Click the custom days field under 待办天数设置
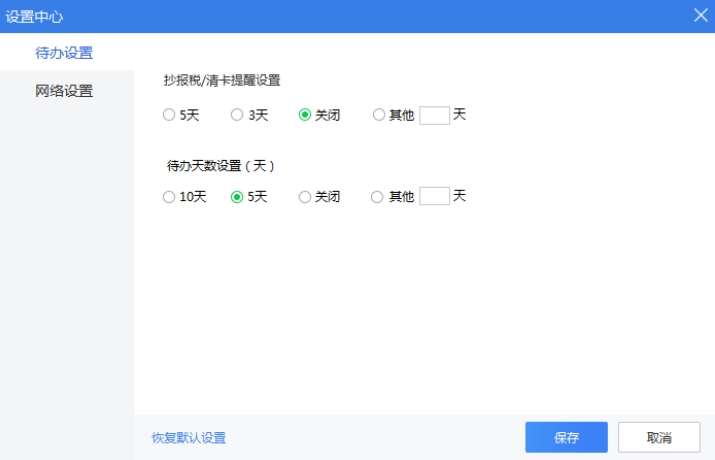 click(435, 196)
